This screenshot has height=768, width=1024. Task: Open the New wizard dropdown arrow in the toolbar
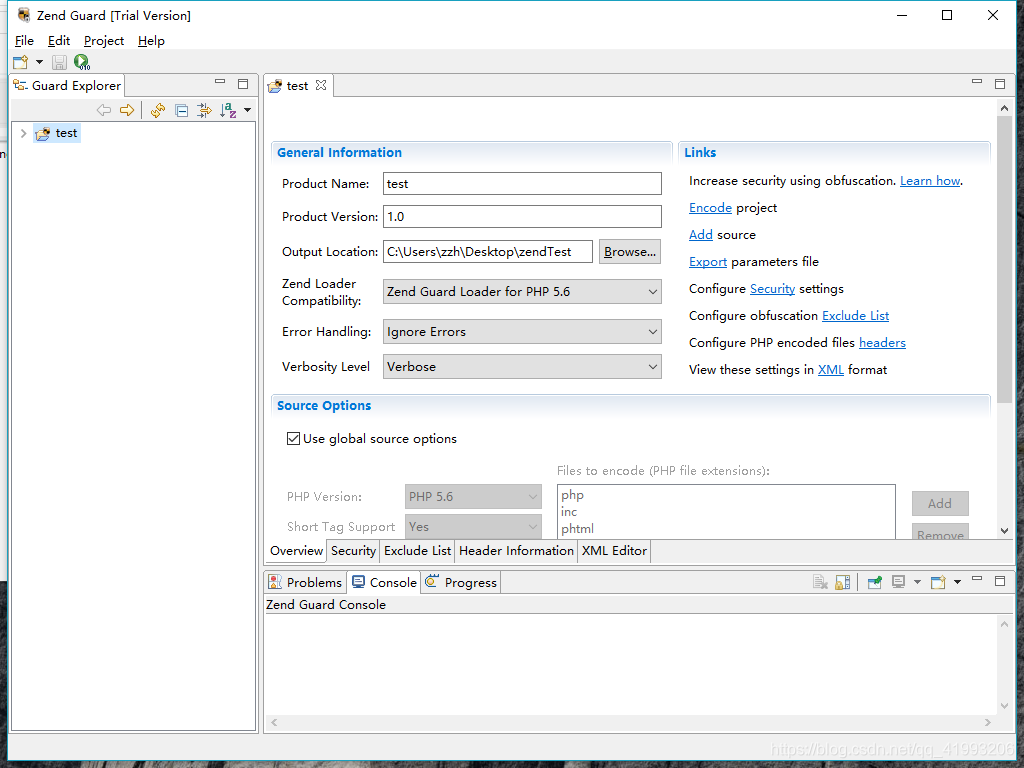pos(39,62)
